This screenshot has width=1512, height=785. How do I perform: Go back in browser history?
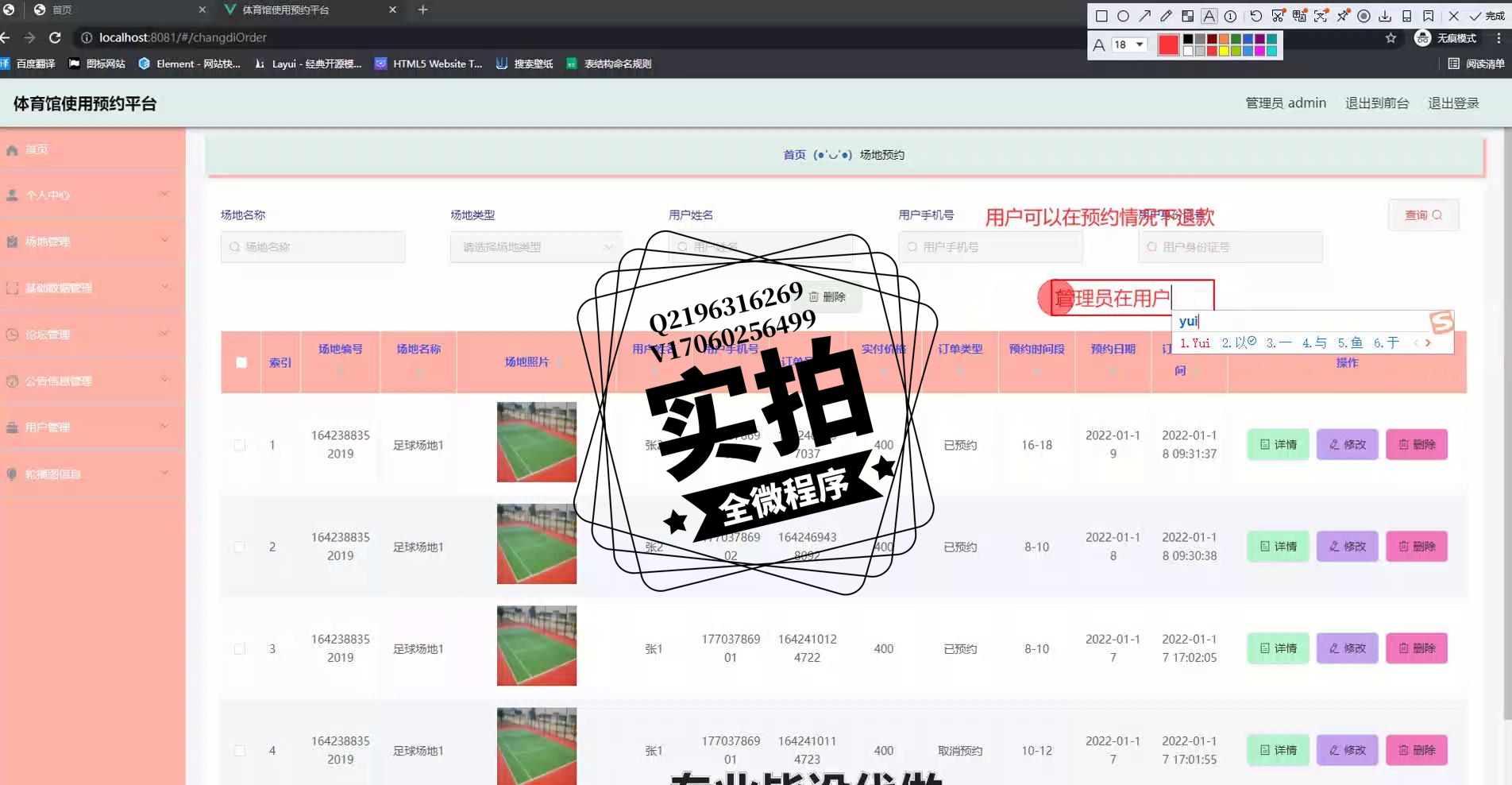click(6, 37)
